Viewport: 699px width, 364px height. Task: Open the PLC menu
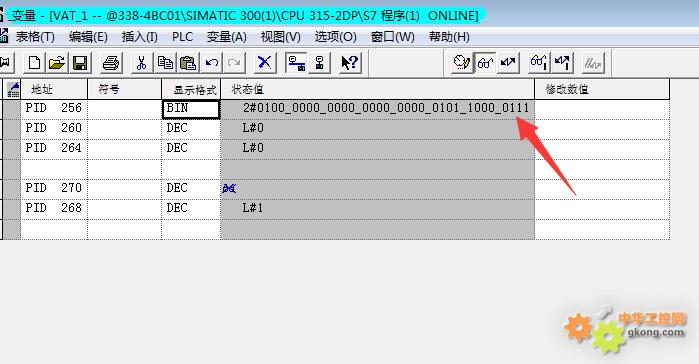click(x=182, y=37)
